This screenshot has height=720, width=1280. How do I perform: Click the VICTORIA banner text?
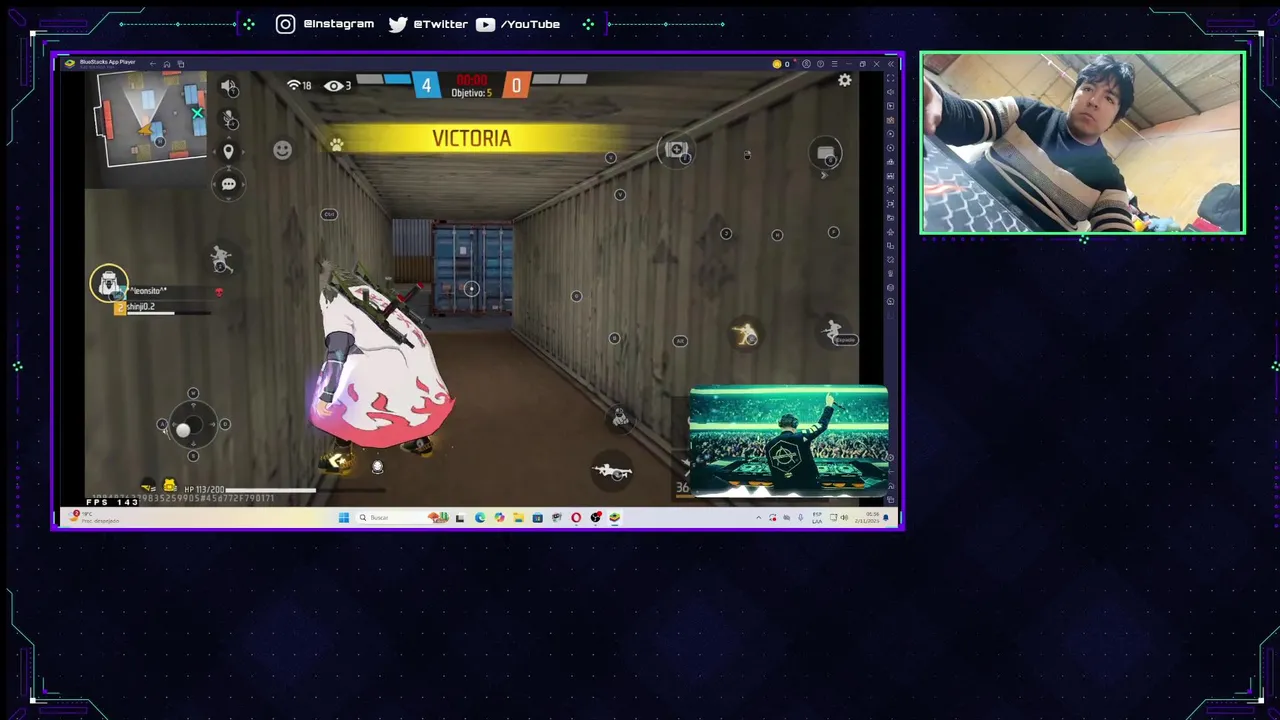point(471,139)
